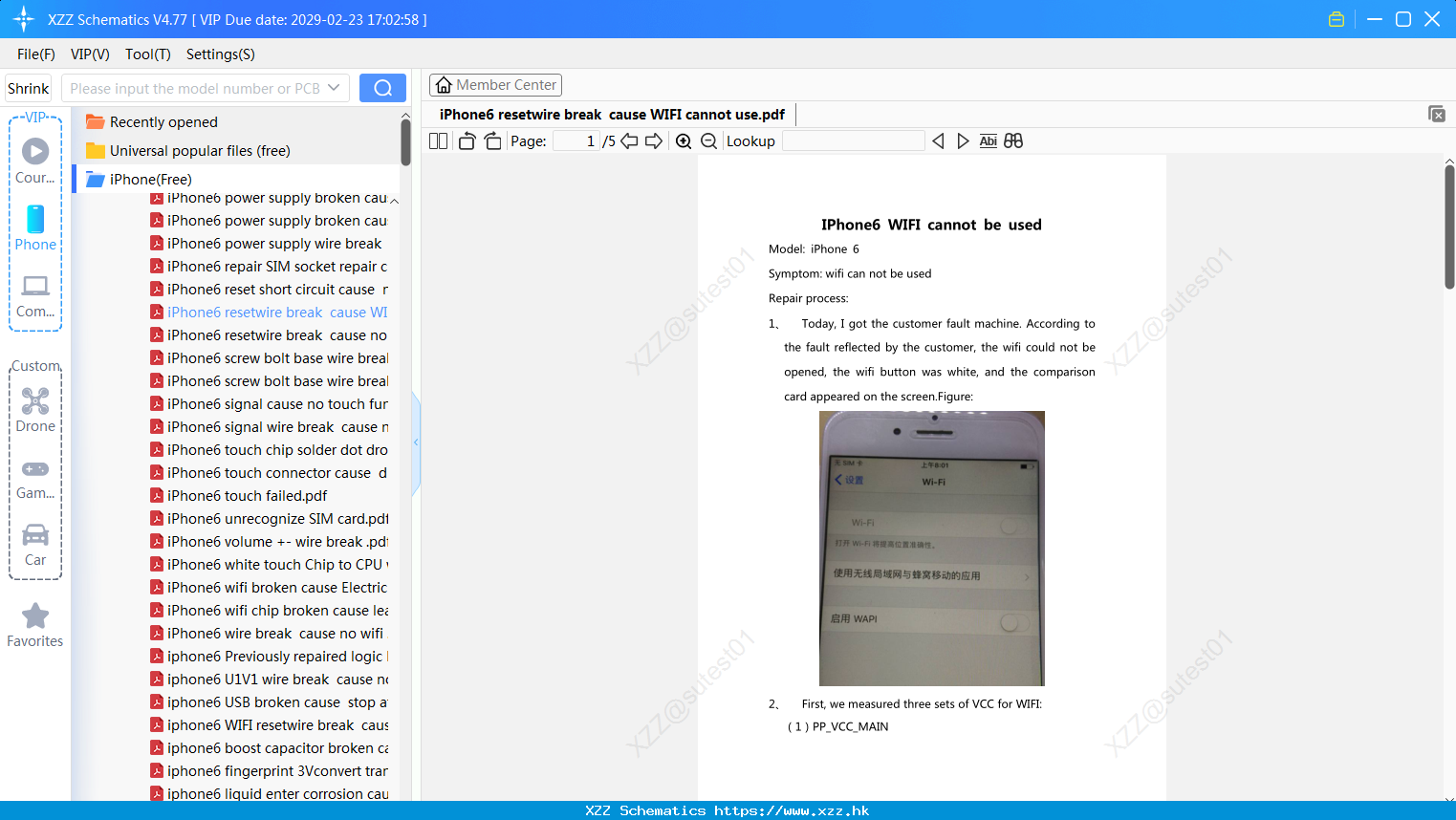The width and height of the screenshot is (1456, 820).
Task: Click the file tree vertical scrollbar
Action: tap(405, 141)
